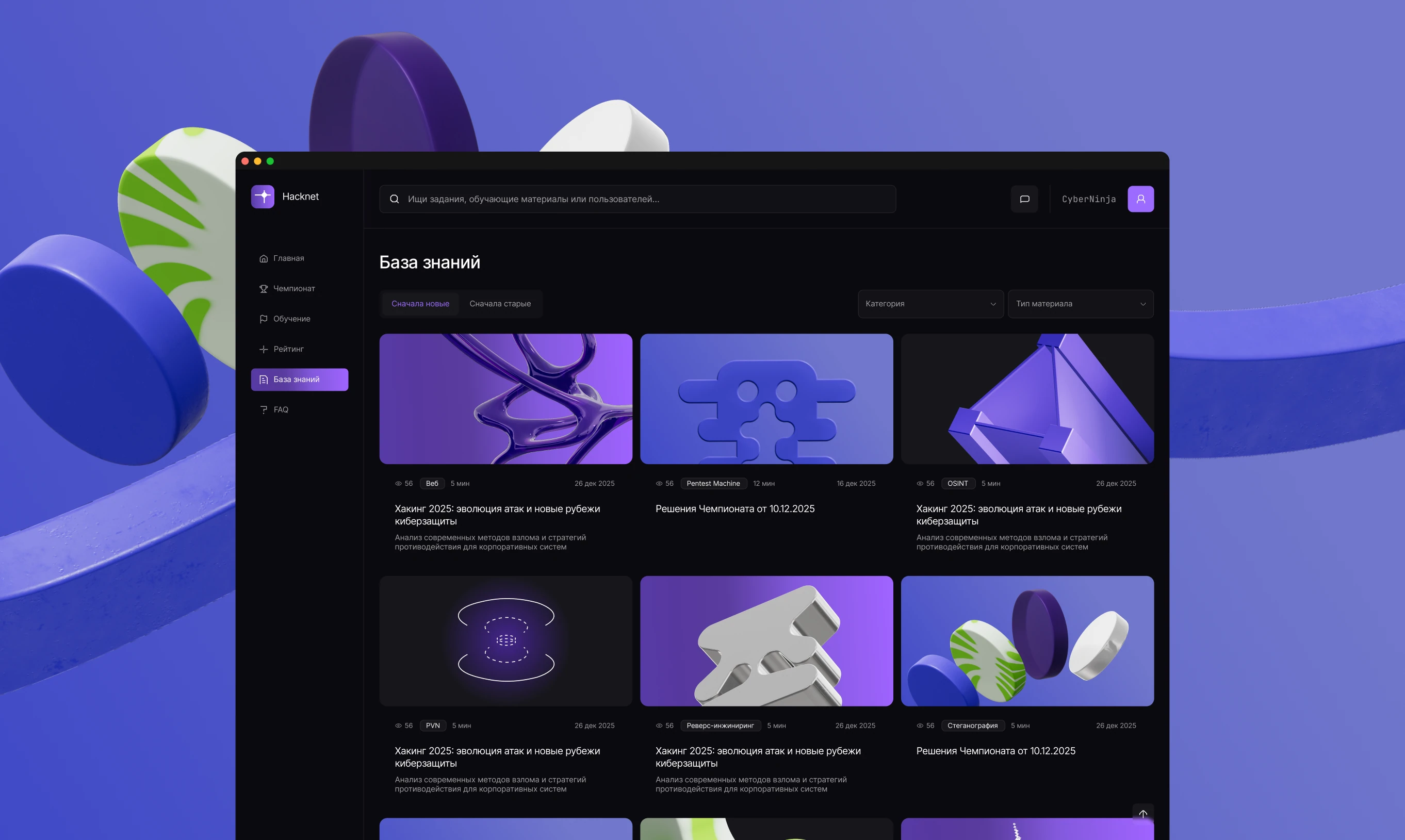This screenshot has width=1405, height=840.
Task: Open the FAQ page in the sidebar
Action: [300, 410]
